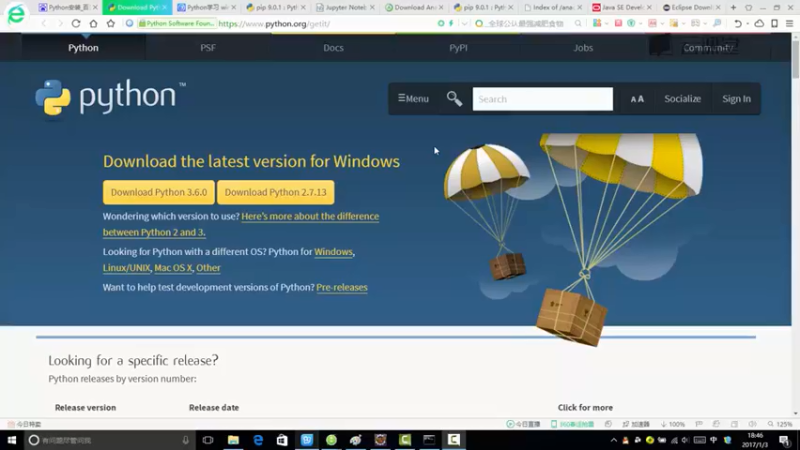Click the download 100% status bar item
This screenshot has height=450, width=800.
[672, 424]
